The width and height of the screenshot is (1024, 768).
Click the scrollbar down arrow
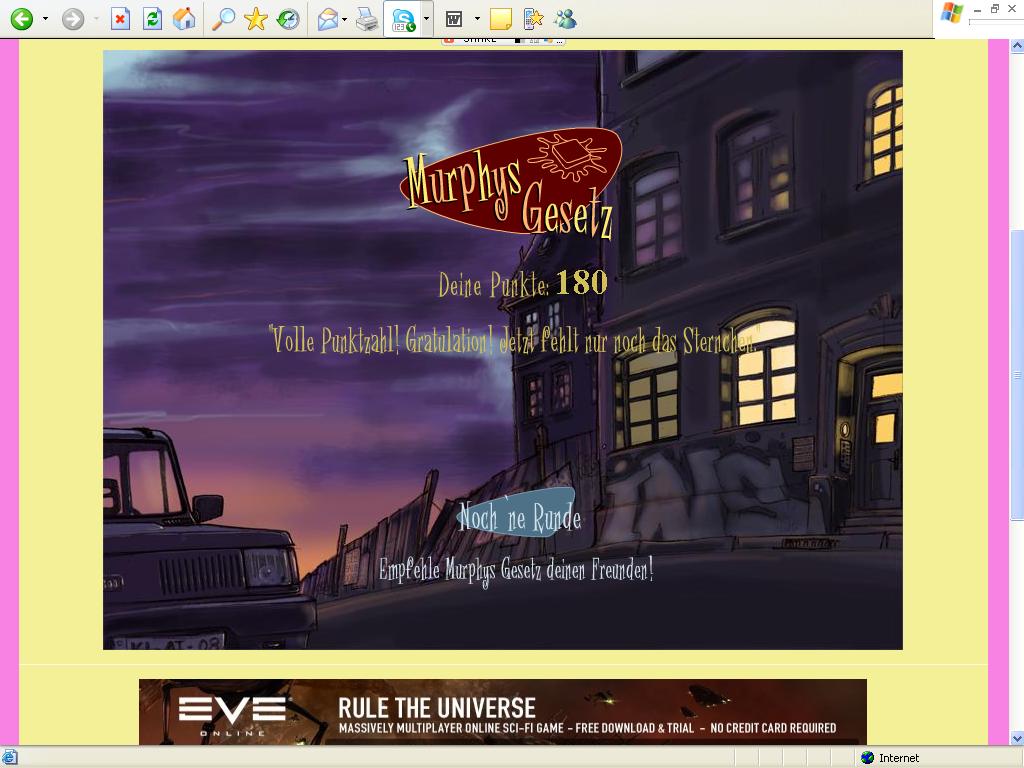[x=1017, y=738]
